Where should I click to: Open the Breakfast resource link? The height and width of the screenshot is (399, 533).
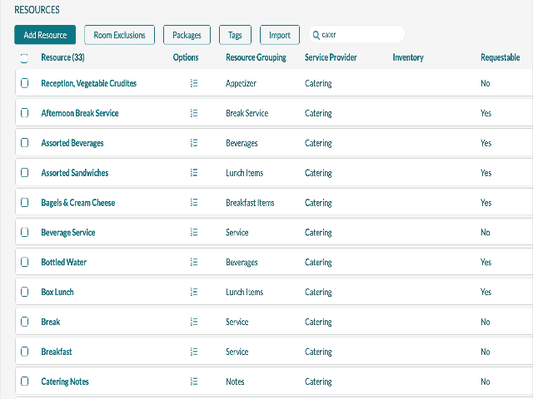click(56, 351)
